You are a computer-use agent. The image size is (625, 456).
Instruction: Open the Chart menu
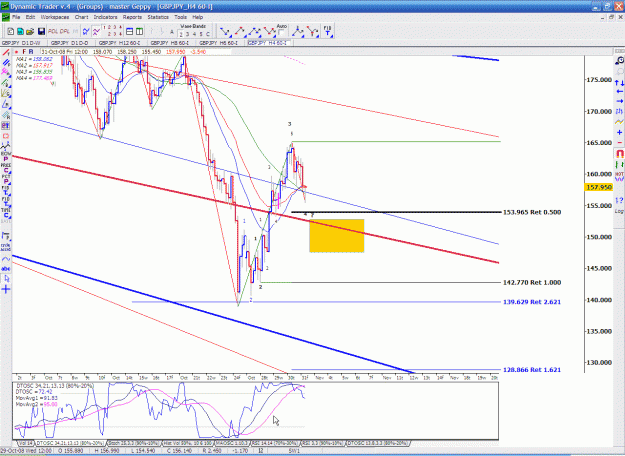(x=81, y=17)
